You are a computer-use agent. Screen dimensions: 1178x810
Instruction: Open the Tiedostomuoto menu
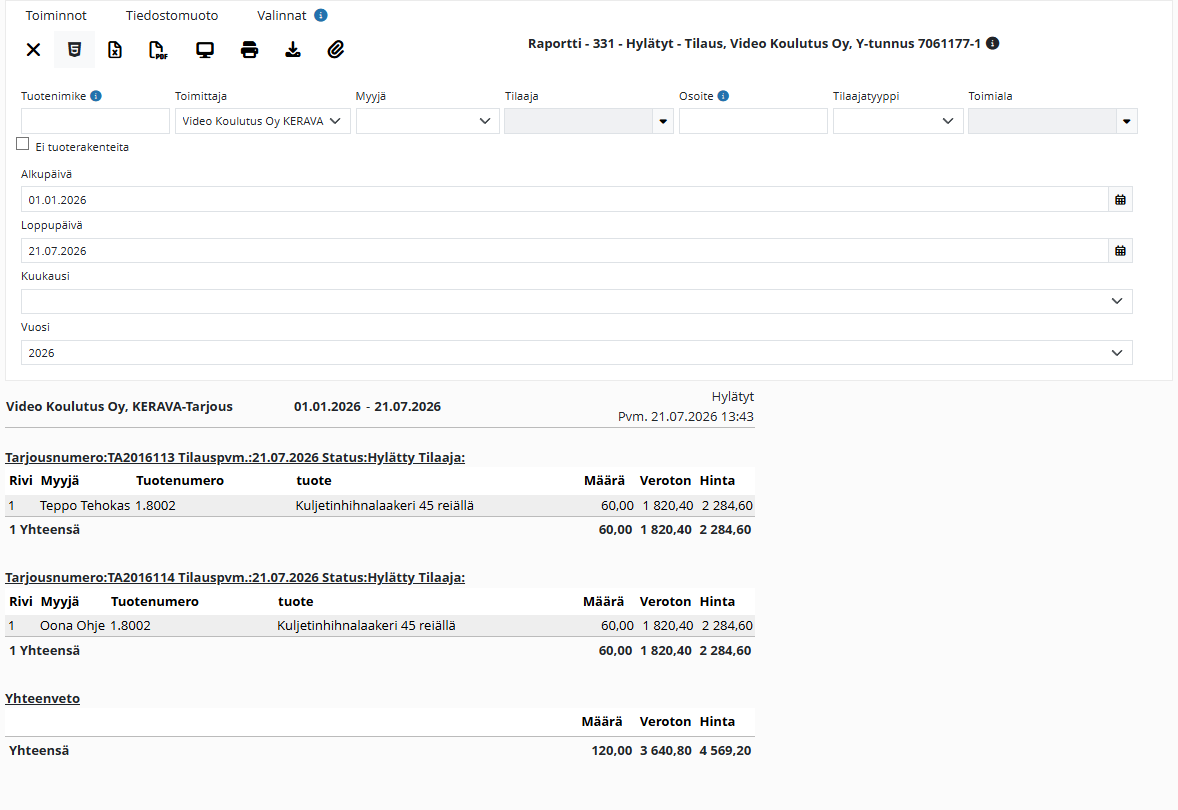click(172, 15)
